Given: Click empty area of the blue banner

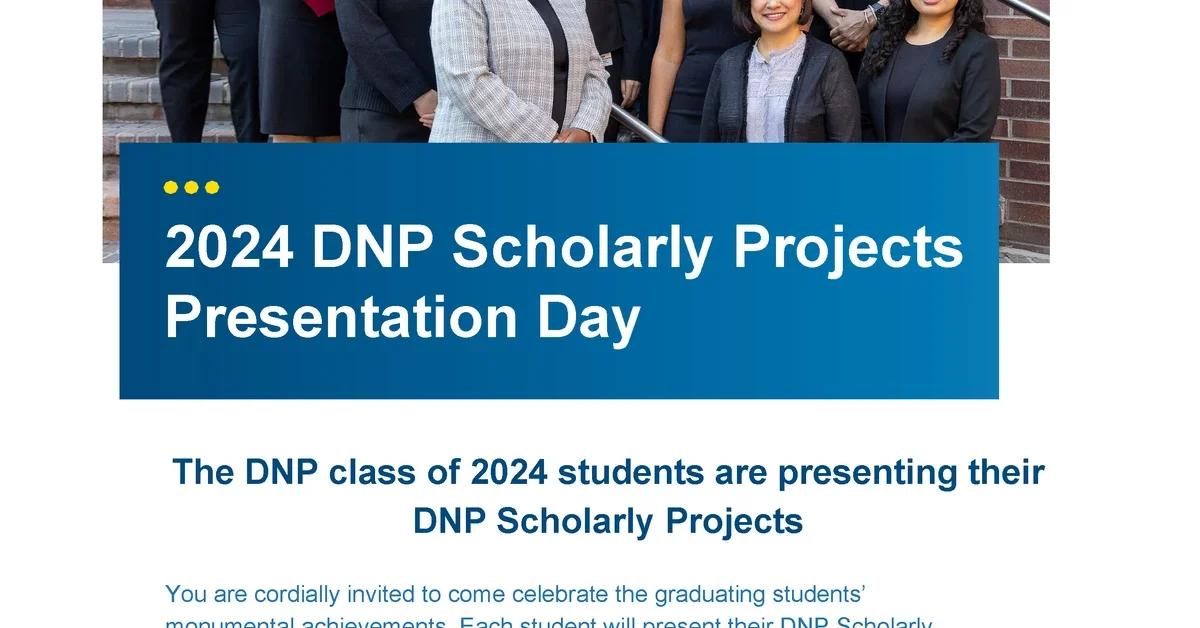Looking at the screenshot, I should click(820, 340).
